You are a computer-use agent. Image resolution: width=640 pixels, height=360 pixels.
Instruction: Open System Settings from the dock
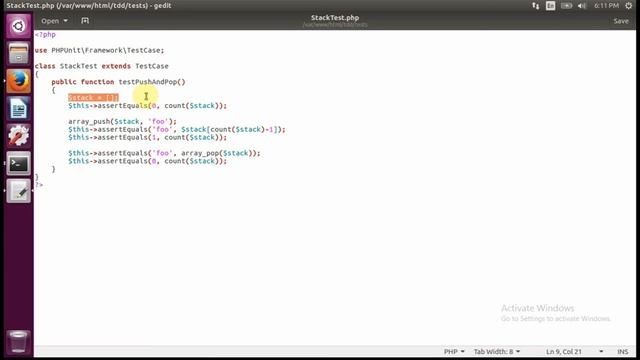coord(18,136)
